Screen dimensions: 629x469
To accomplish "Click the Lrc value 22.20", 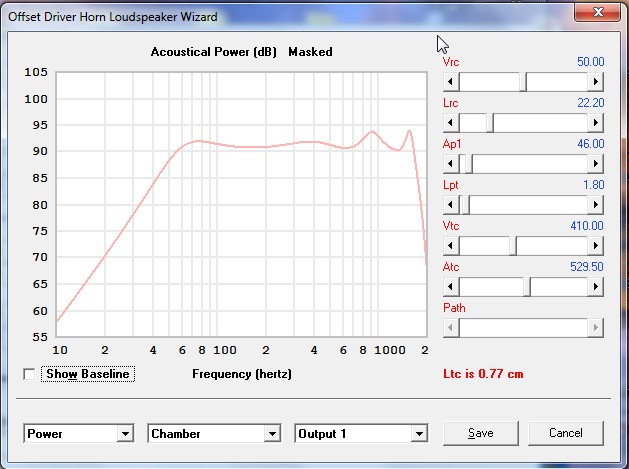I will 590,103.
